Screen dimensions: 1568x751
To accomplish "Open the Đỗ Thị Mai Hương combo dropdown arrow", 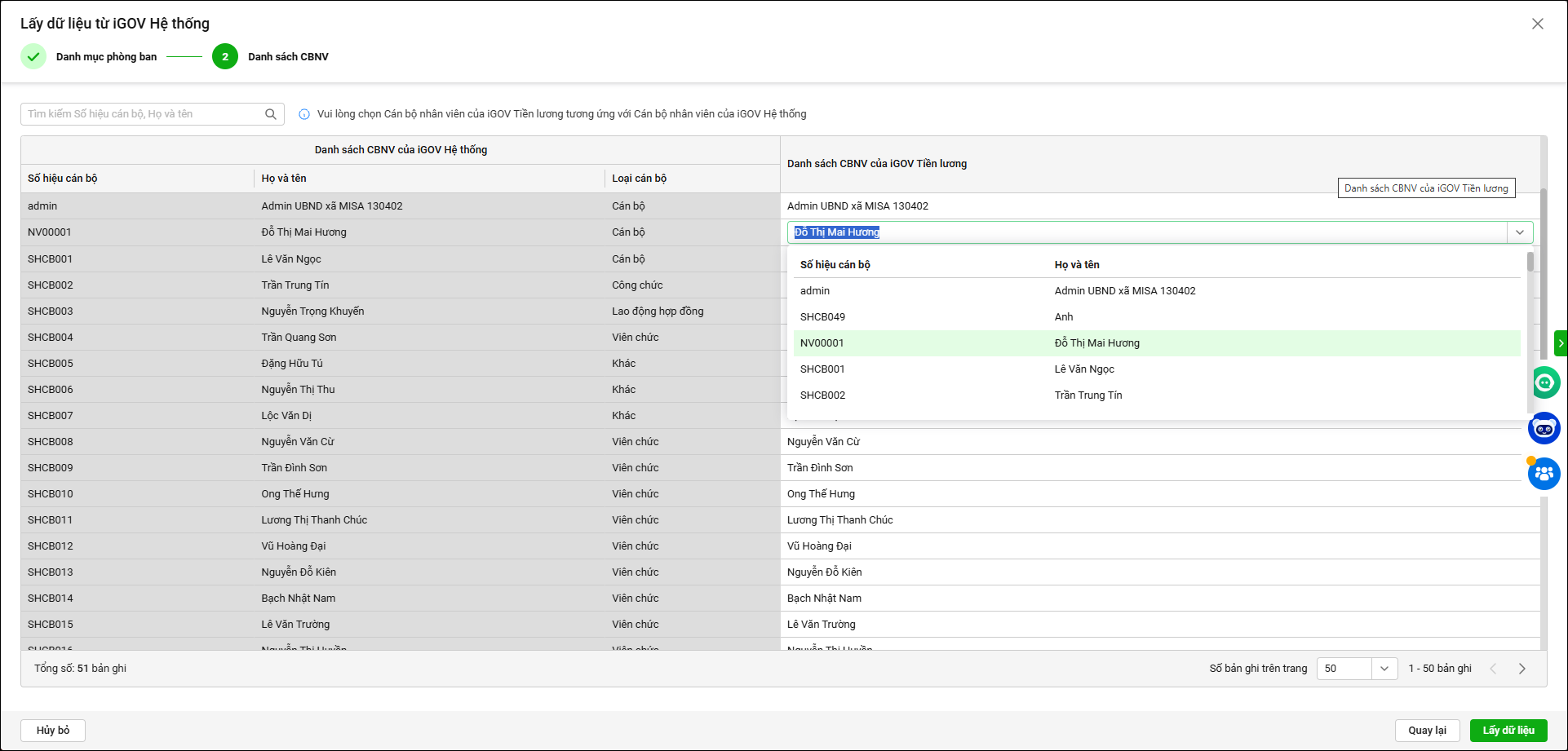I will point(1520,232).
